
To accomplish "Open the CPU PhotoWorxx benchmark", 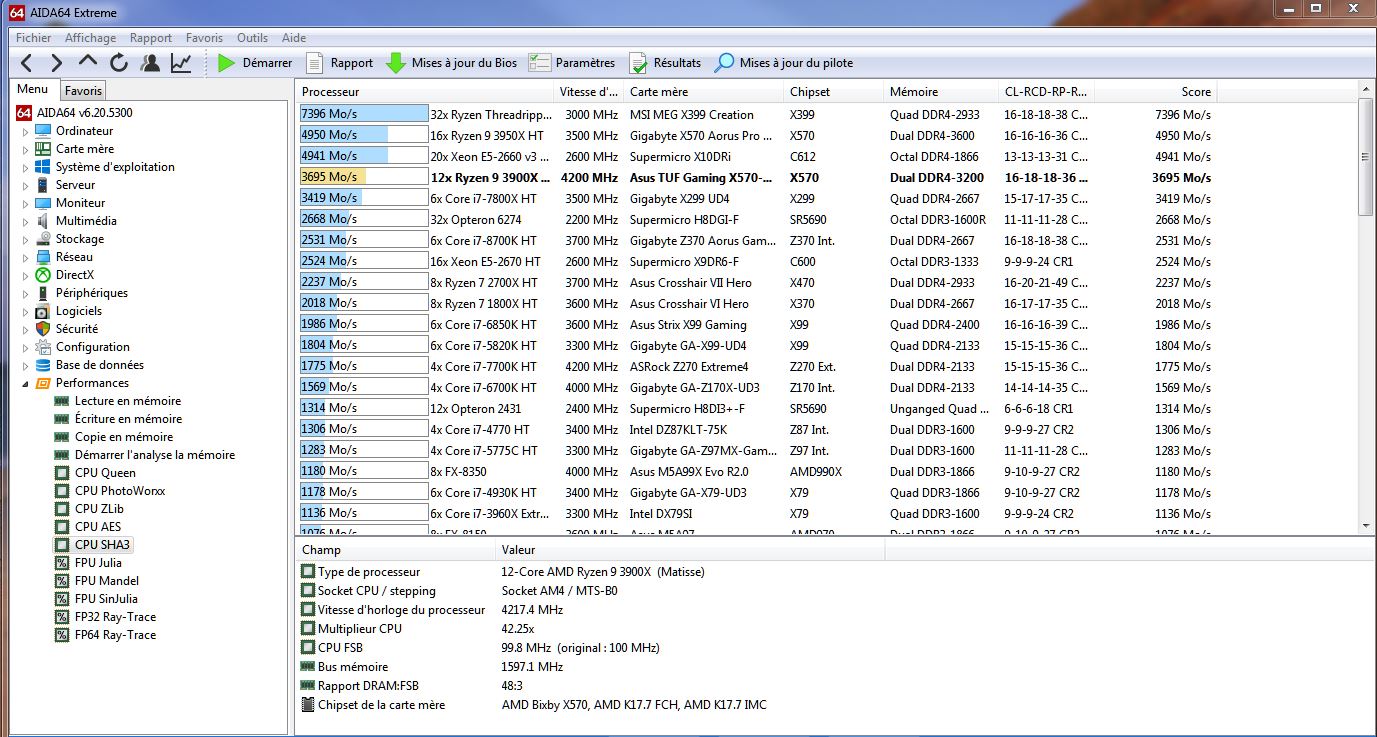I will 120,491.
